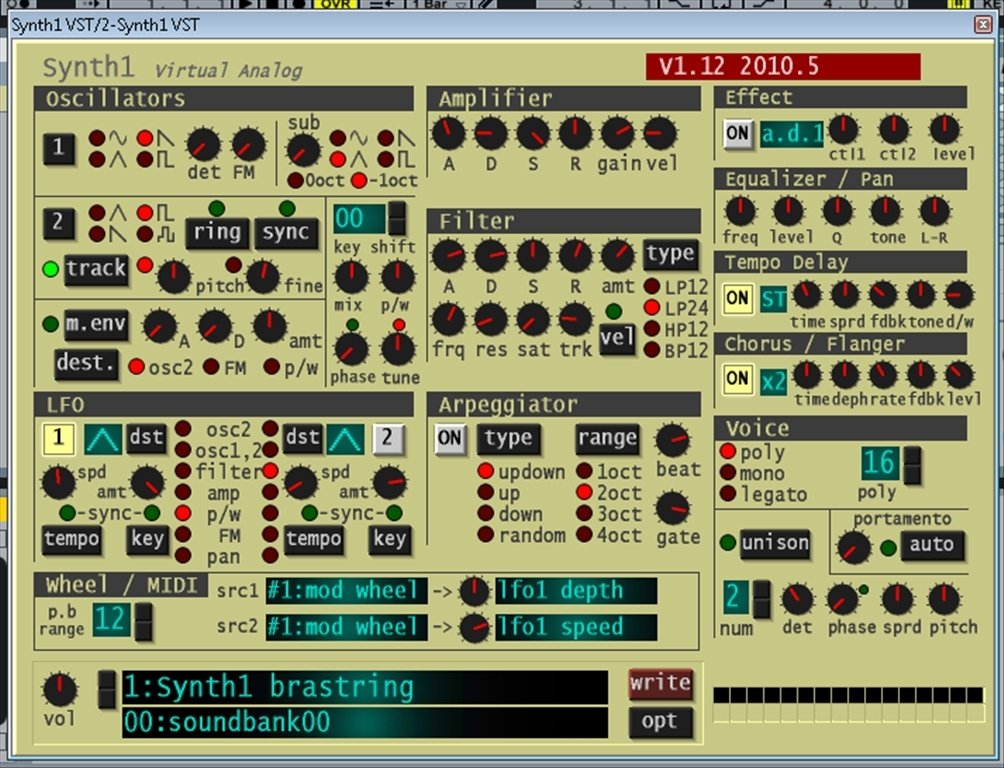Select LFO 2 slot button

[x=388, y=439]
